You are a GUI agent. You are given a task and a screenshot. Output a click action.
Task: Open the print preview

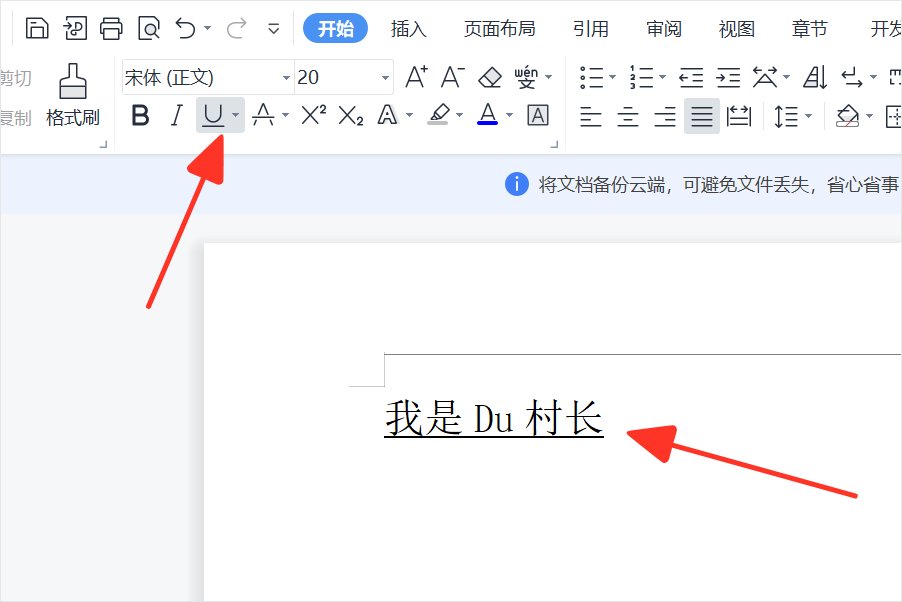coord(148,27)
